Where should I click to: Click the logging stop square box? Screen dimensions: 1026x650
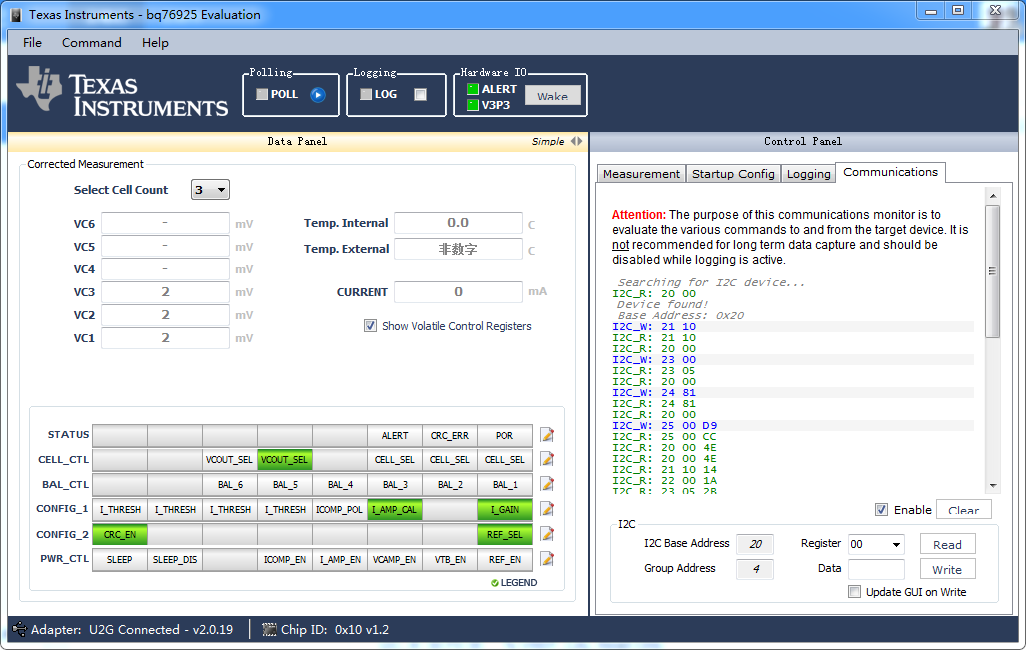point(420,94)
